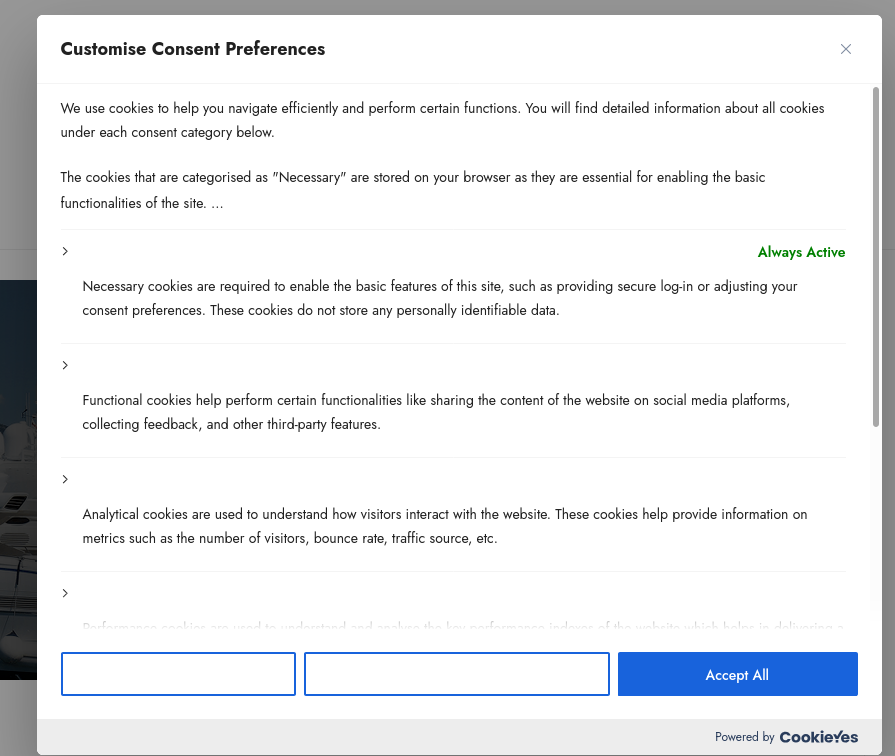Click the Necessary cookies description text
Viewport: 895px width, 756px height.
click(440, 298)
